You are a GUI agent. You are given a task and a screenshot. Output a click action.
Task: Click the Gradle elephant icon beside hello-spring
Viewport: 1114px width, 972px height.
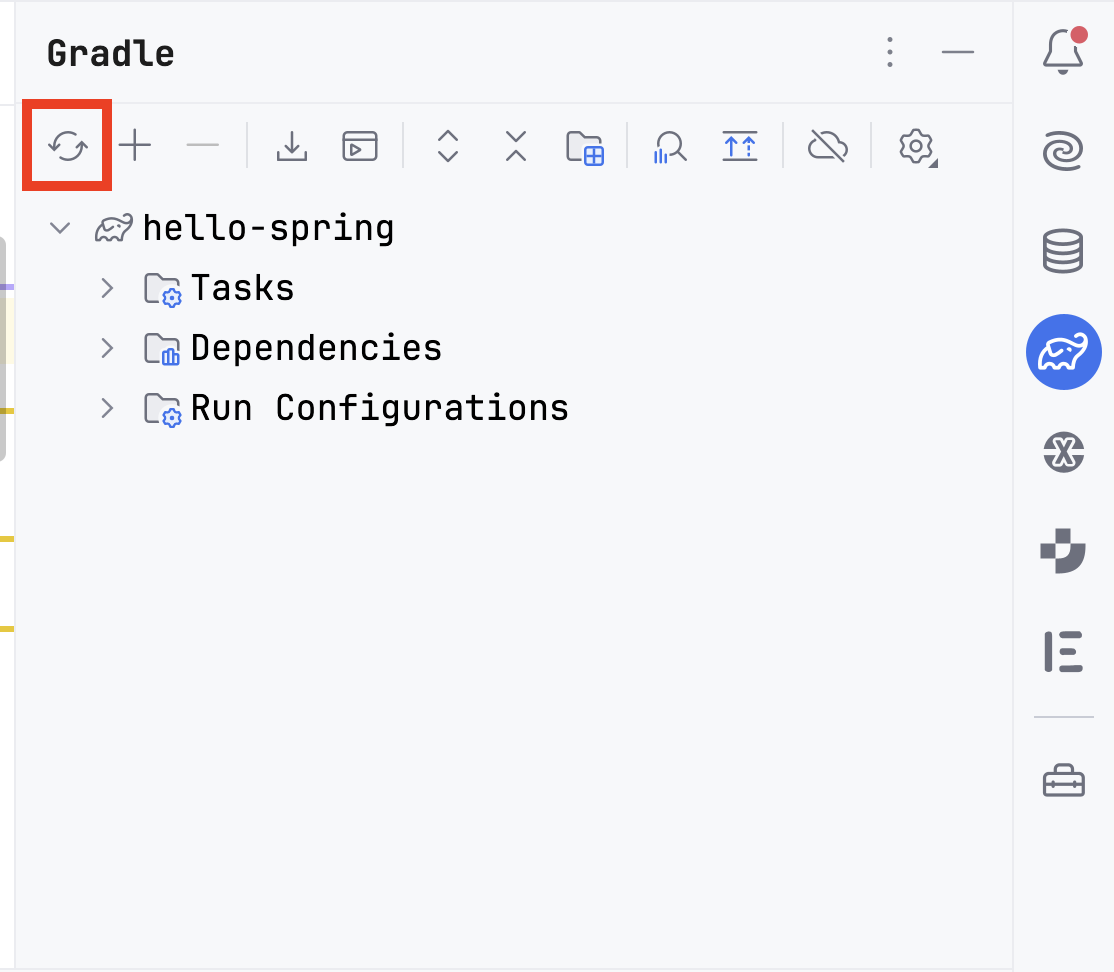click(114, 228)
